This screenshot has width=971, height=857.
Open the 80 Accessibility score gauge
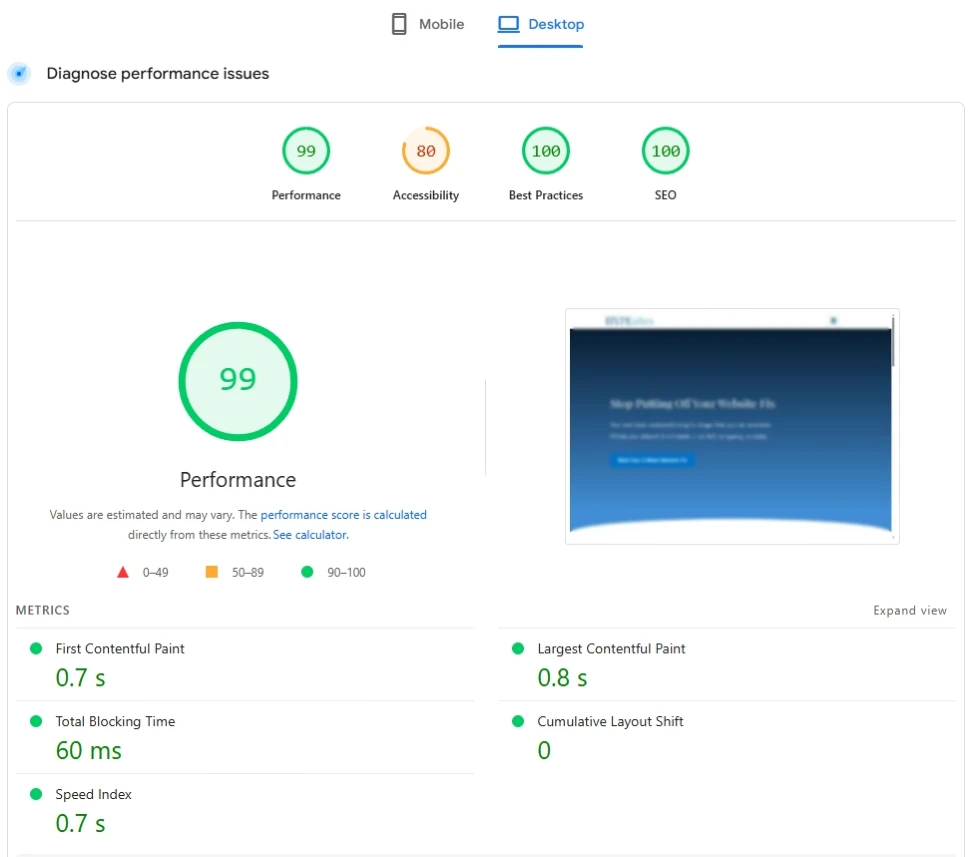coord(425,150)
